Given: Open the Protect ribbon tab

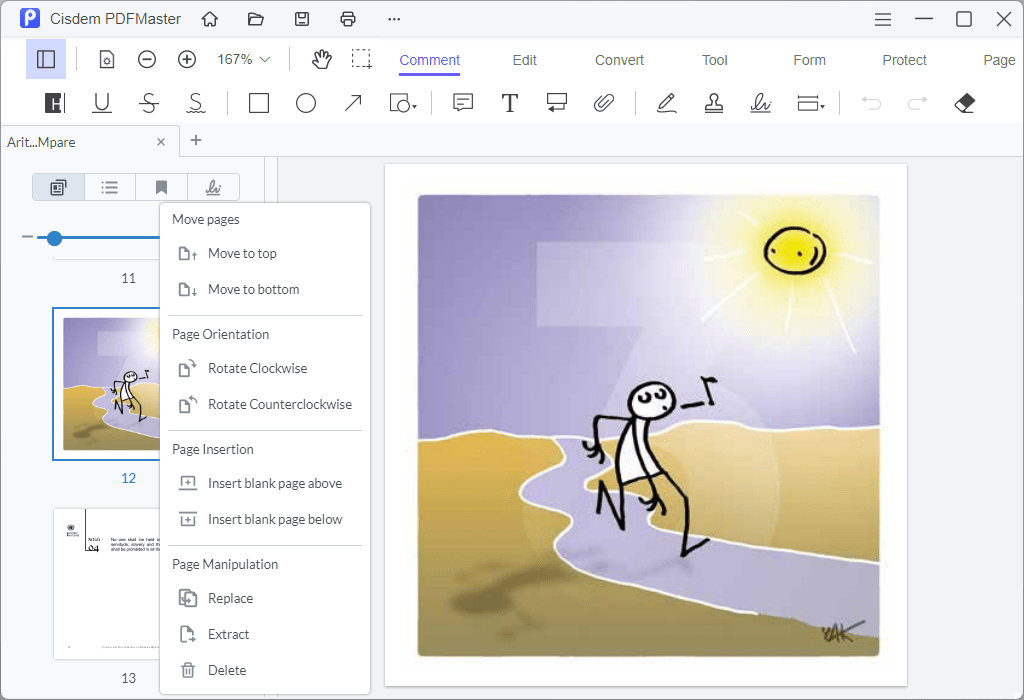Looking at the screenshot, I should [x=903, y=60].
